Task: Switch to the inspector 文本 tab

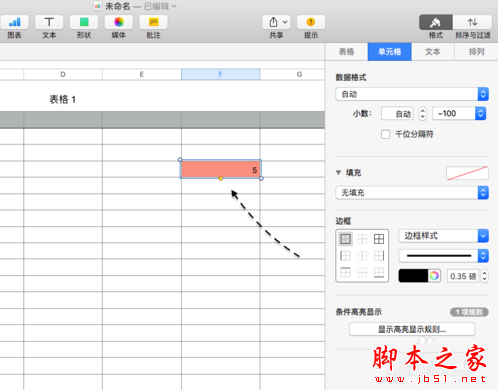Action: click(433, 52)
